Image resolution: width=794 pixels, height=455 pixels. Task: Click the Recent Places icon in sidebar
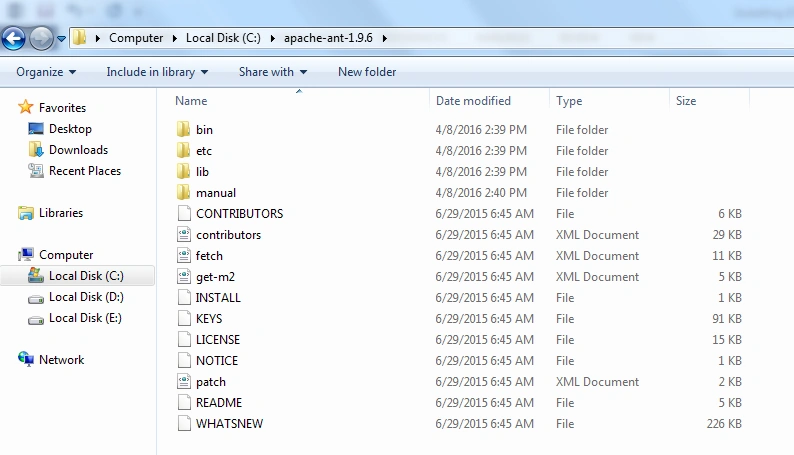36,171
